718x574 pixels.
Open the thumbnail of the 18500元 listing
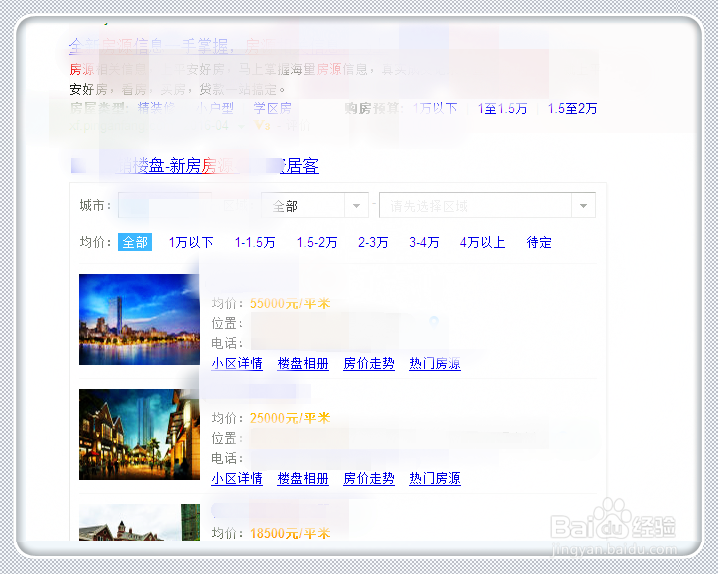[139, 522]
